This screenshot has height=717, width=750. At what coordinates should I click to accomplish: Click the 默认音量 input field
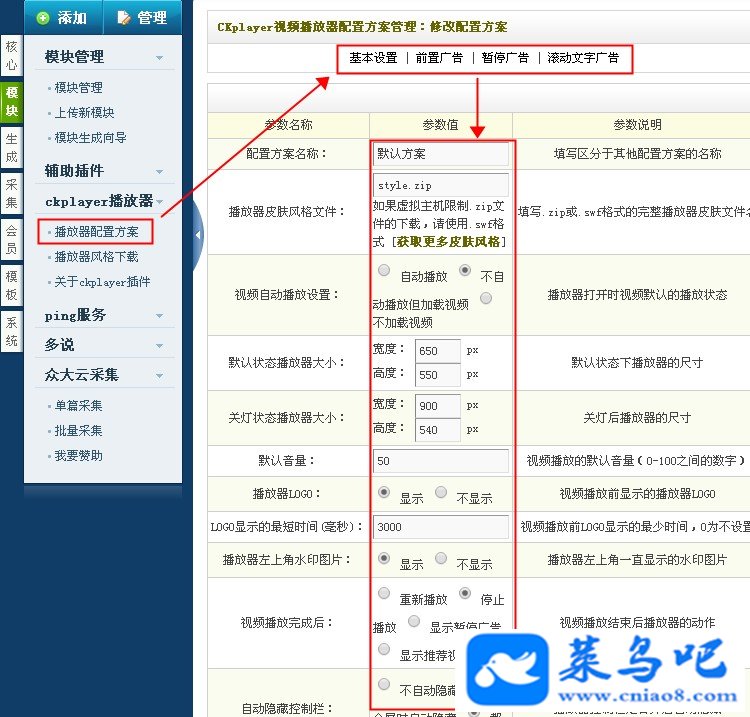(441, 461)
